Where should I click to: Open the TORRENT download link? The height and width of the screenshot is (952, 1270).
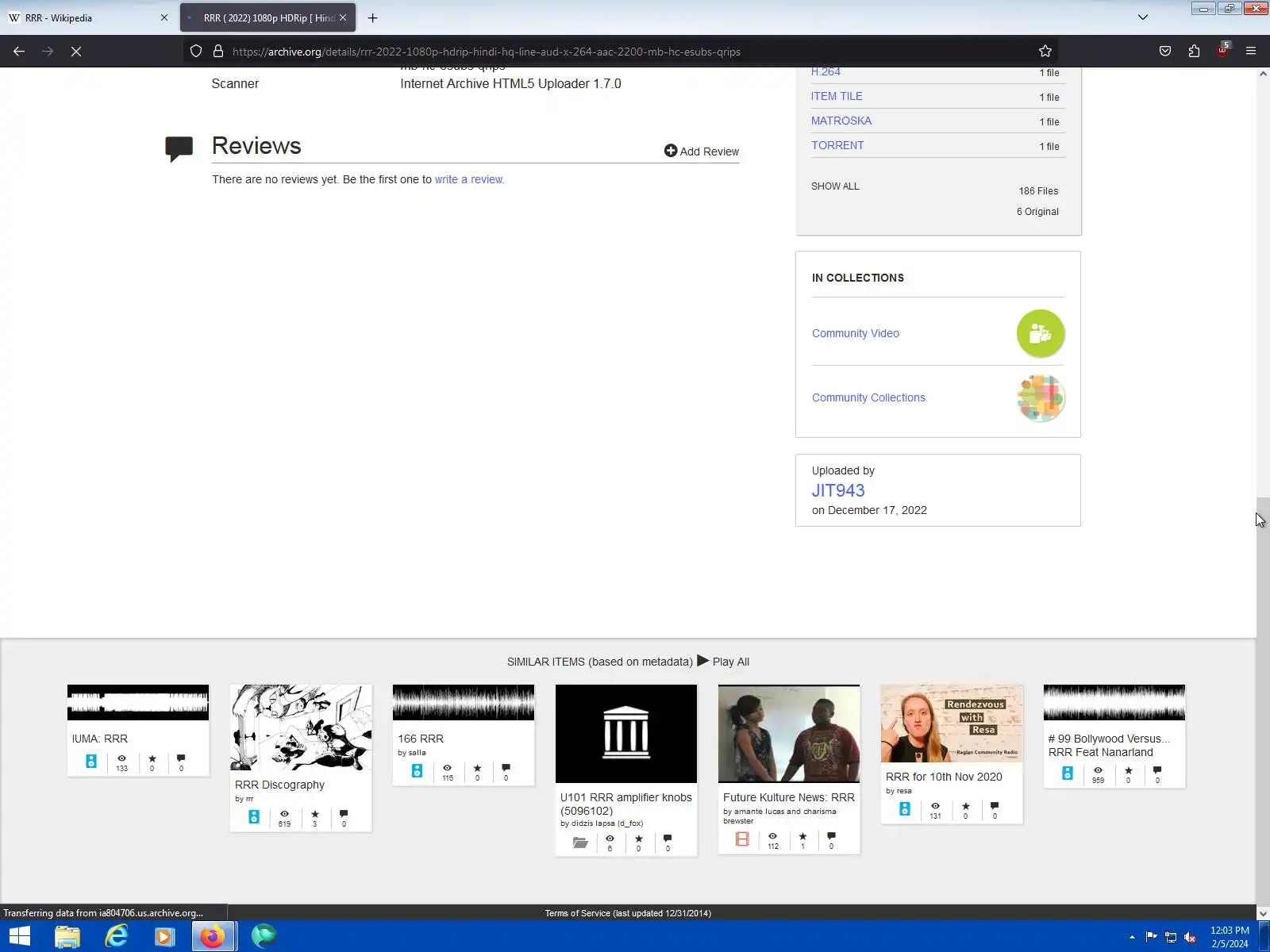pyautogui.click(x=837, y=145)
